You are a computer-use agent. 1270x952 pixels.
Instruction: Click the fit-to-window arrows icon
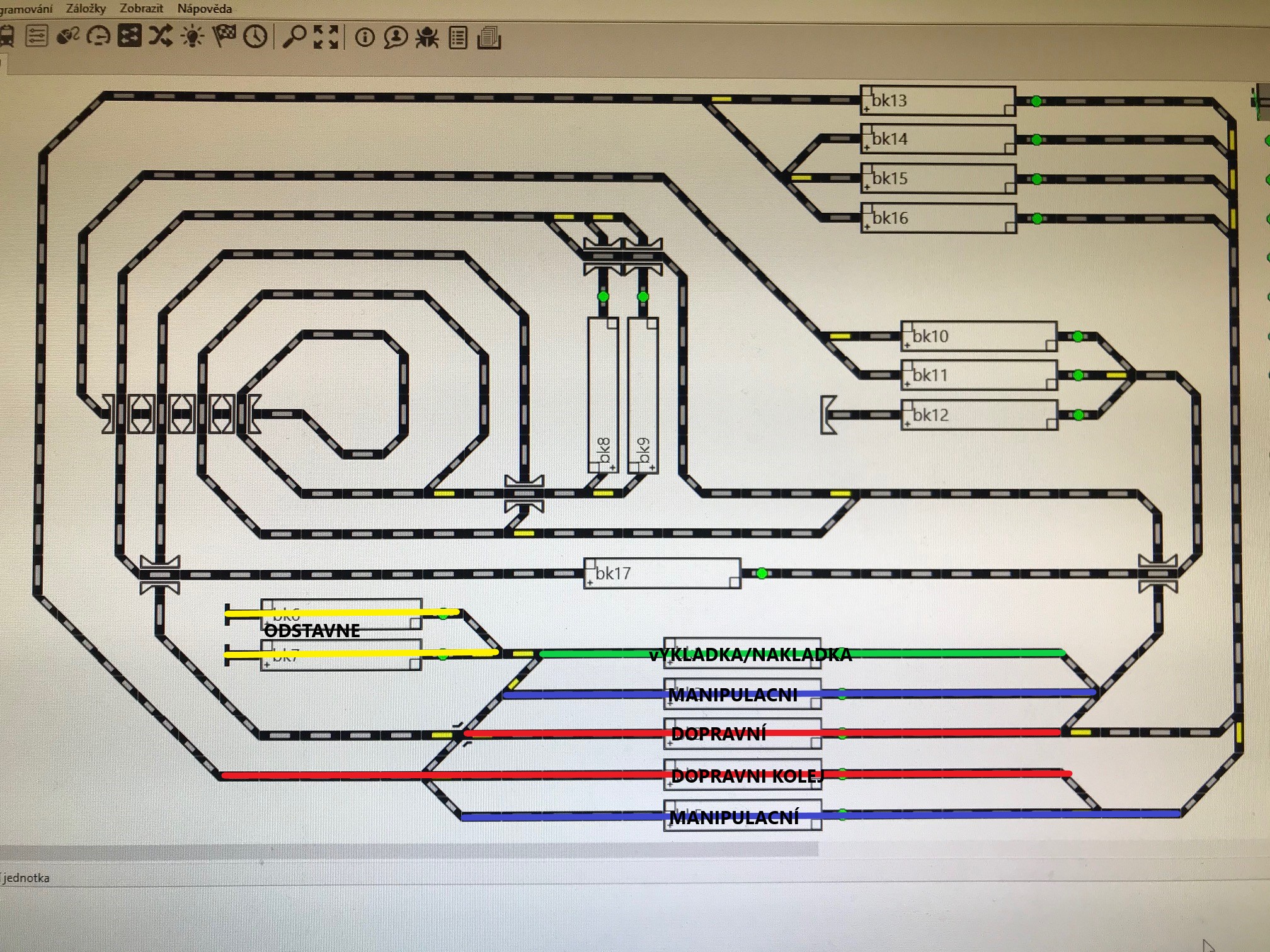click(x=326, y=37)
